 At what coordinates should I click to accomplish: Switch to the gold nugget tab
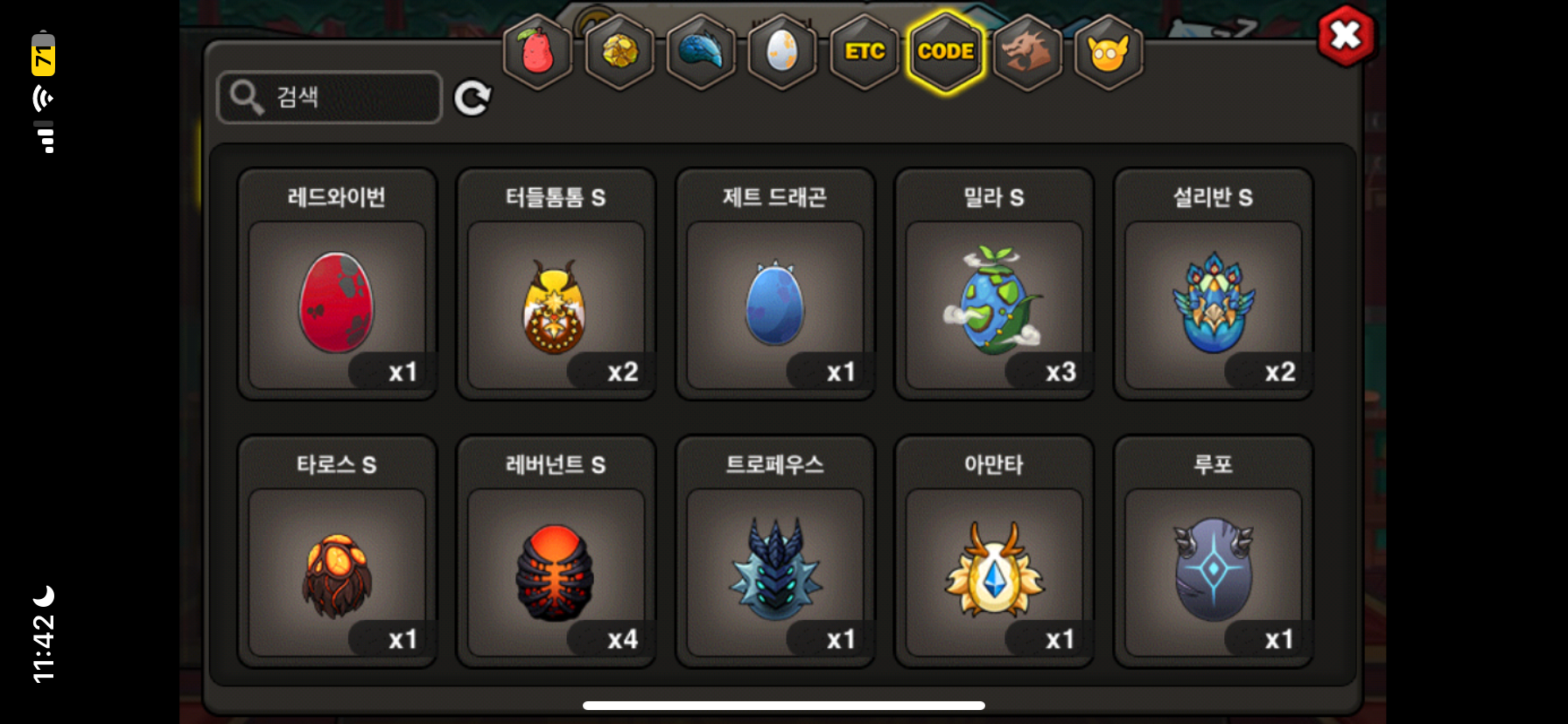[619, 52]
